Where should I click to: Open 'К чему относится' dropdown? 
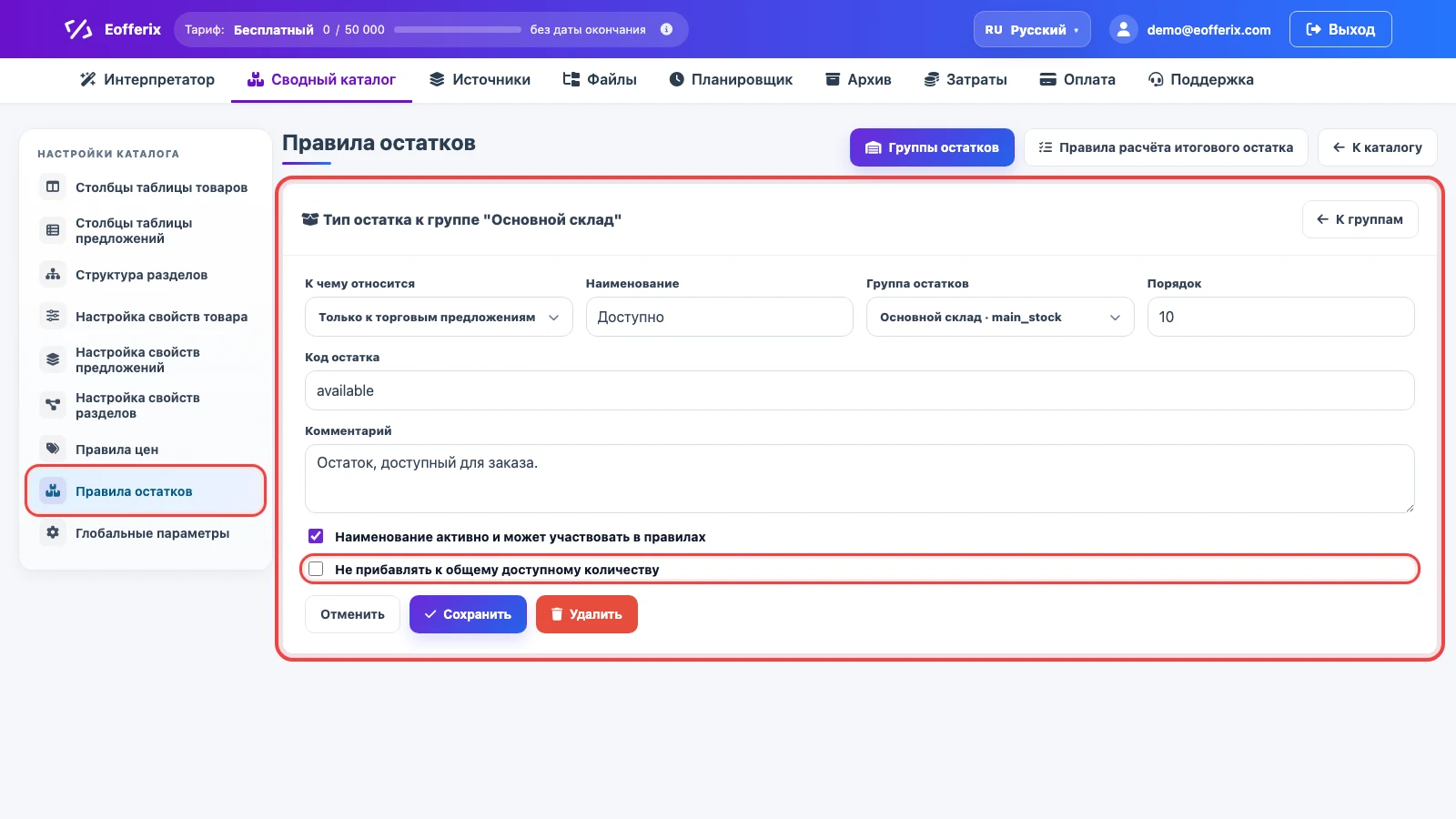(439, 317)
